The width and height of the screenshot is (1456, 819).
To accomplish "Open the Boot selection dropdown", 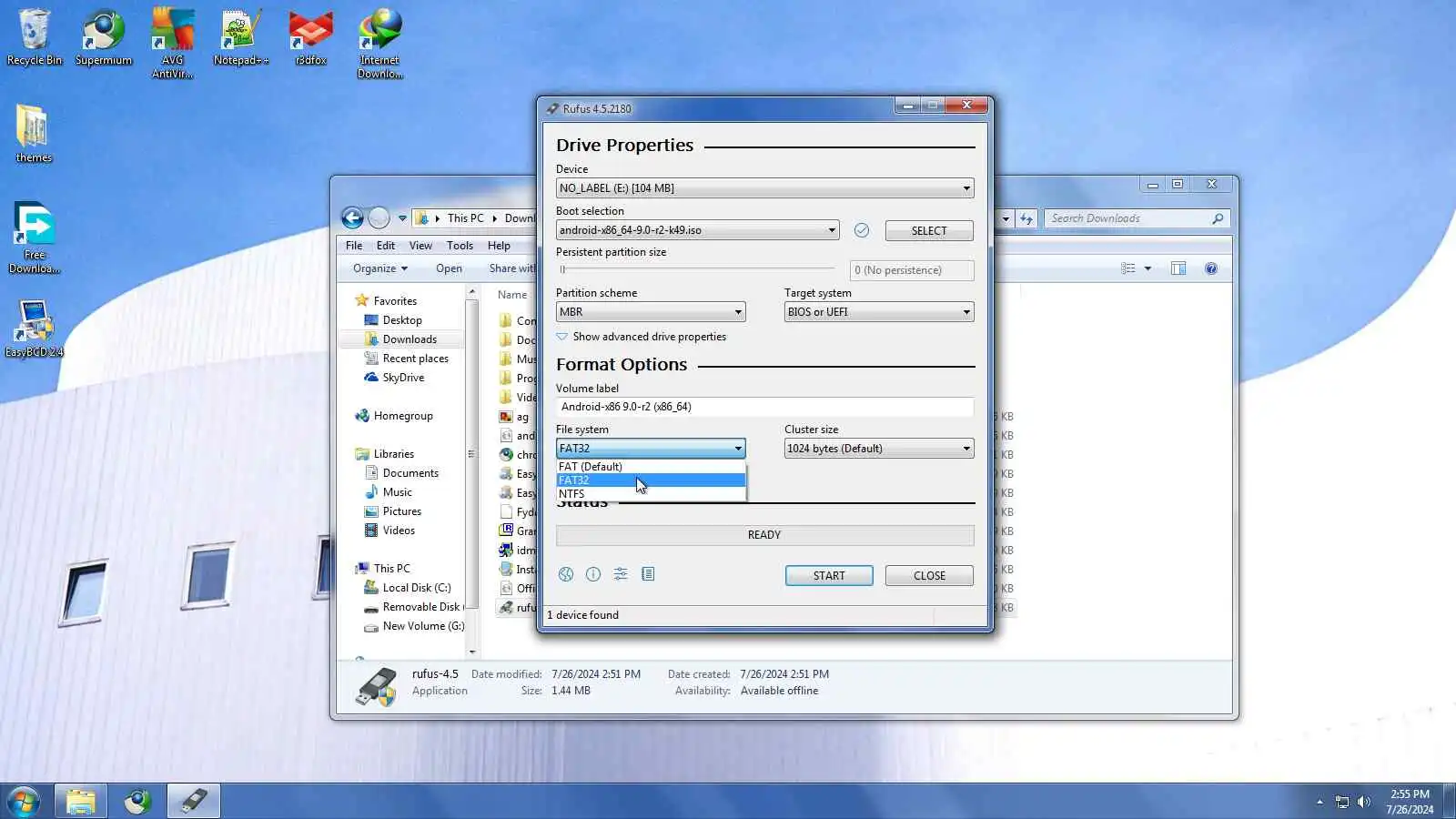I will click(697, 230).
